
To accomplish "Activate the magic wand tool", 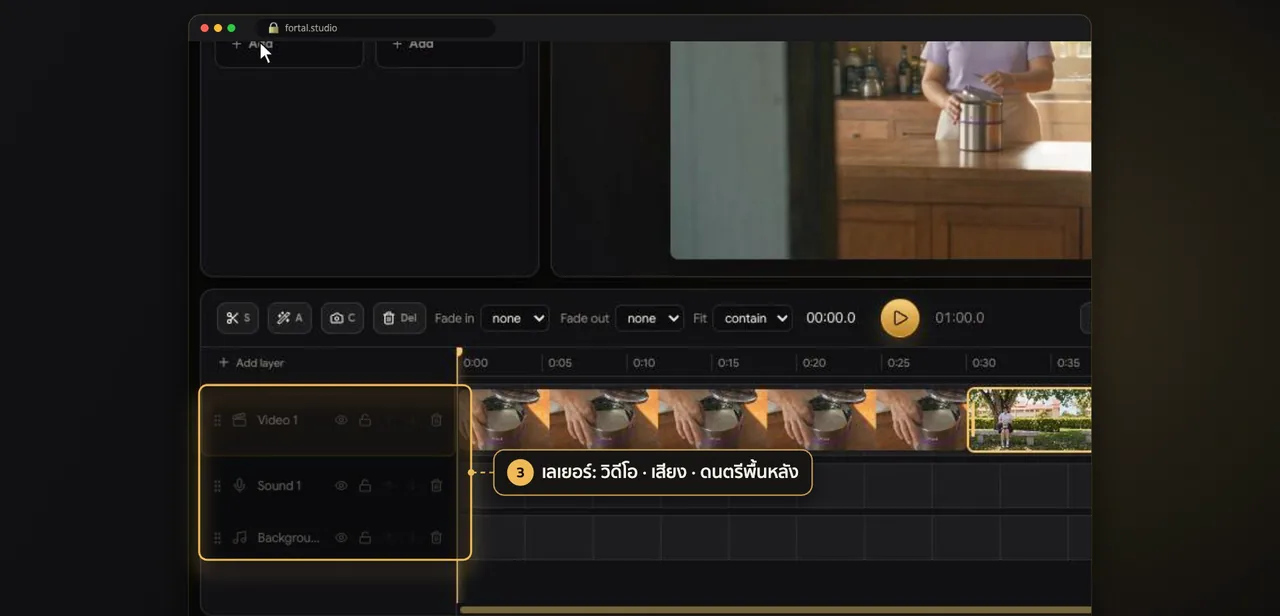I will (x=290, y=318).
